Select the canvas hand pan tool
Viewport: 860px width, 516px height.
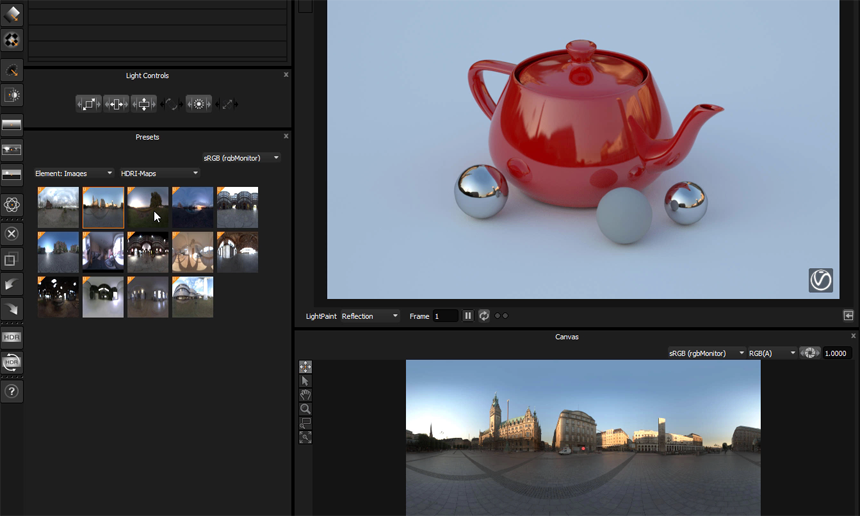pos(305,395)
